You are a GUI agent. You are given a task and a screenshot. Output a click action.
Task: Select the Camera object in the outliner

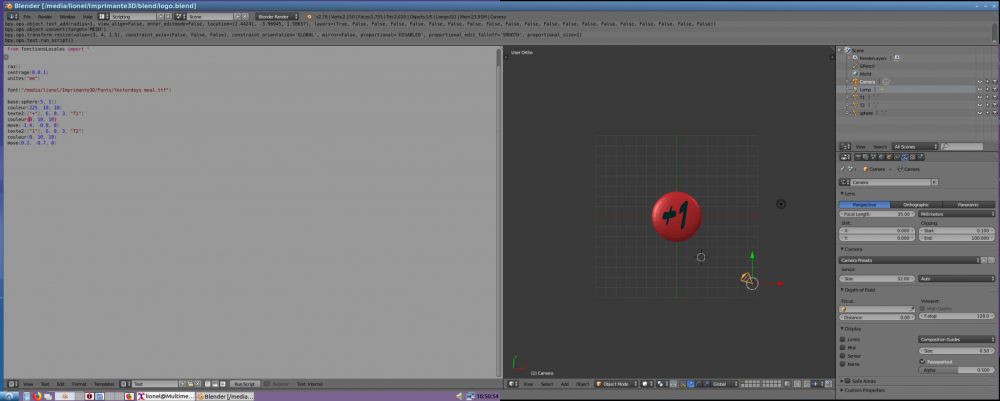(866, 81)
